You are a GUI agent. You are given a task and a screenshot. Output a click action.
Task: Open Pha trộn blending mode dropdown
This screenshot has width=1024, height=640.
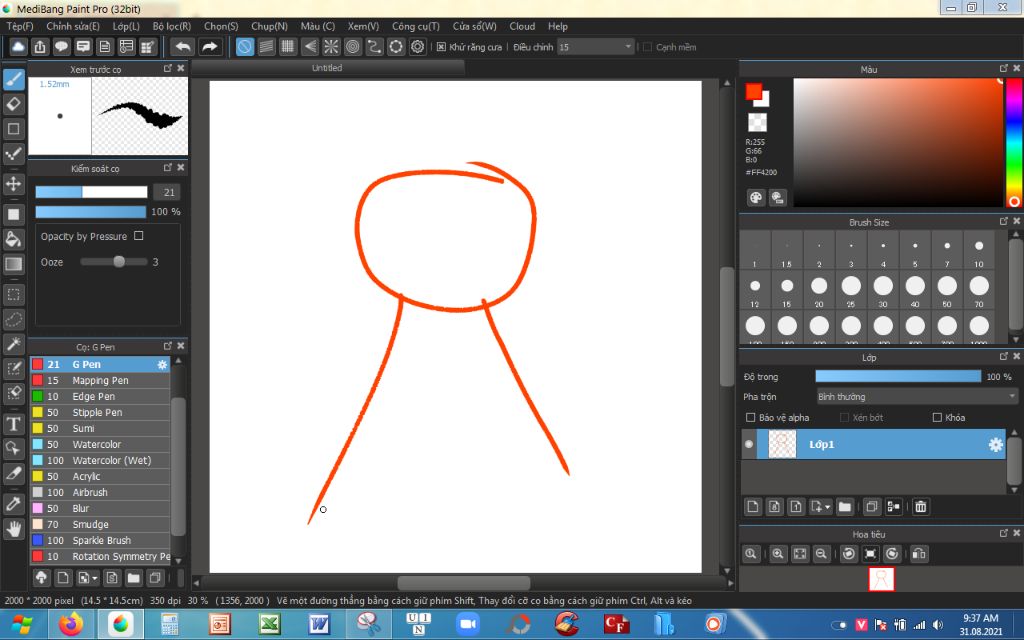point(917,396)
